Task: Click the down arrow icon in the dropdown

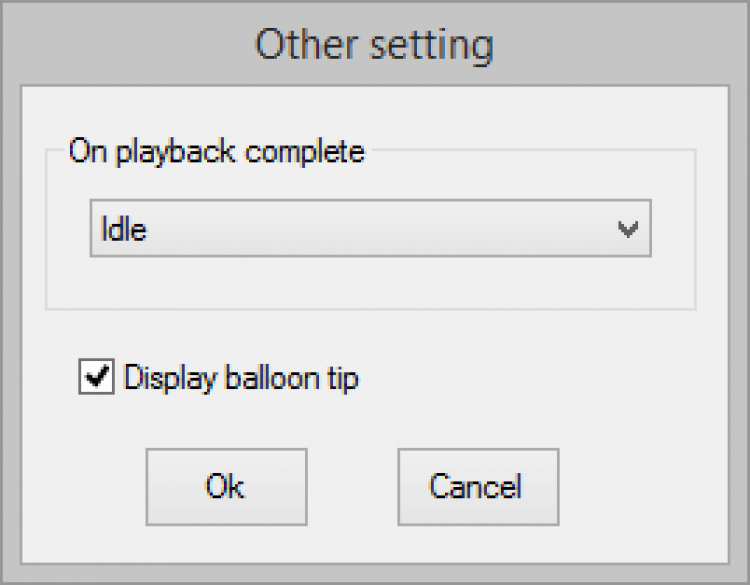Action: tap(628, 230)
